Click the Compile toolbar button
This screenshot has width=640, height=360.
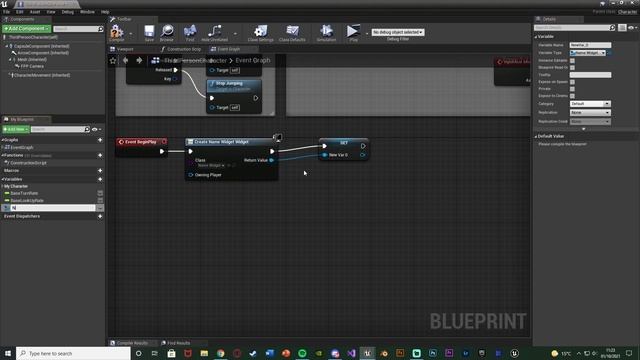(117, 33)
